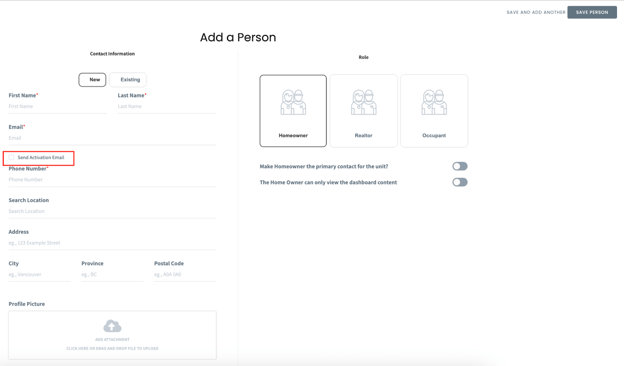The width and height of the screenshot is (624, 366).
Task: Select the Homeowner role card
Action: [293, 111]
